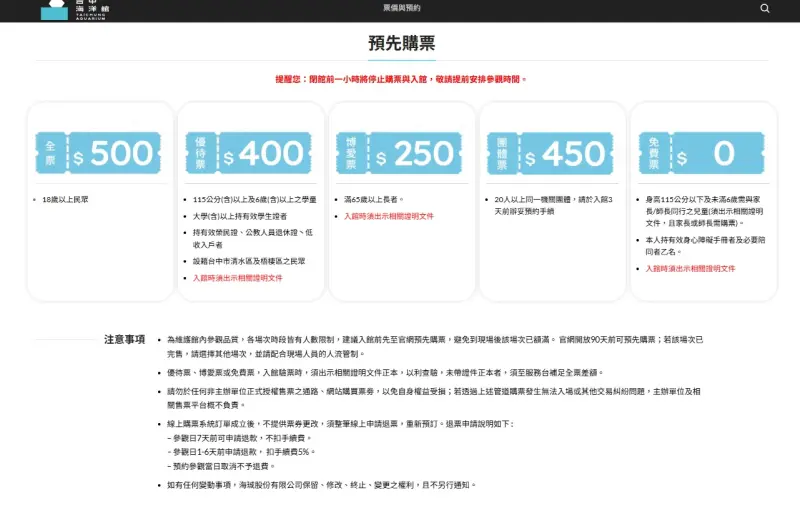Select the 免費票 $0 ticket badge
Screen dimensions: 800x511
click(x=702, y=153)
